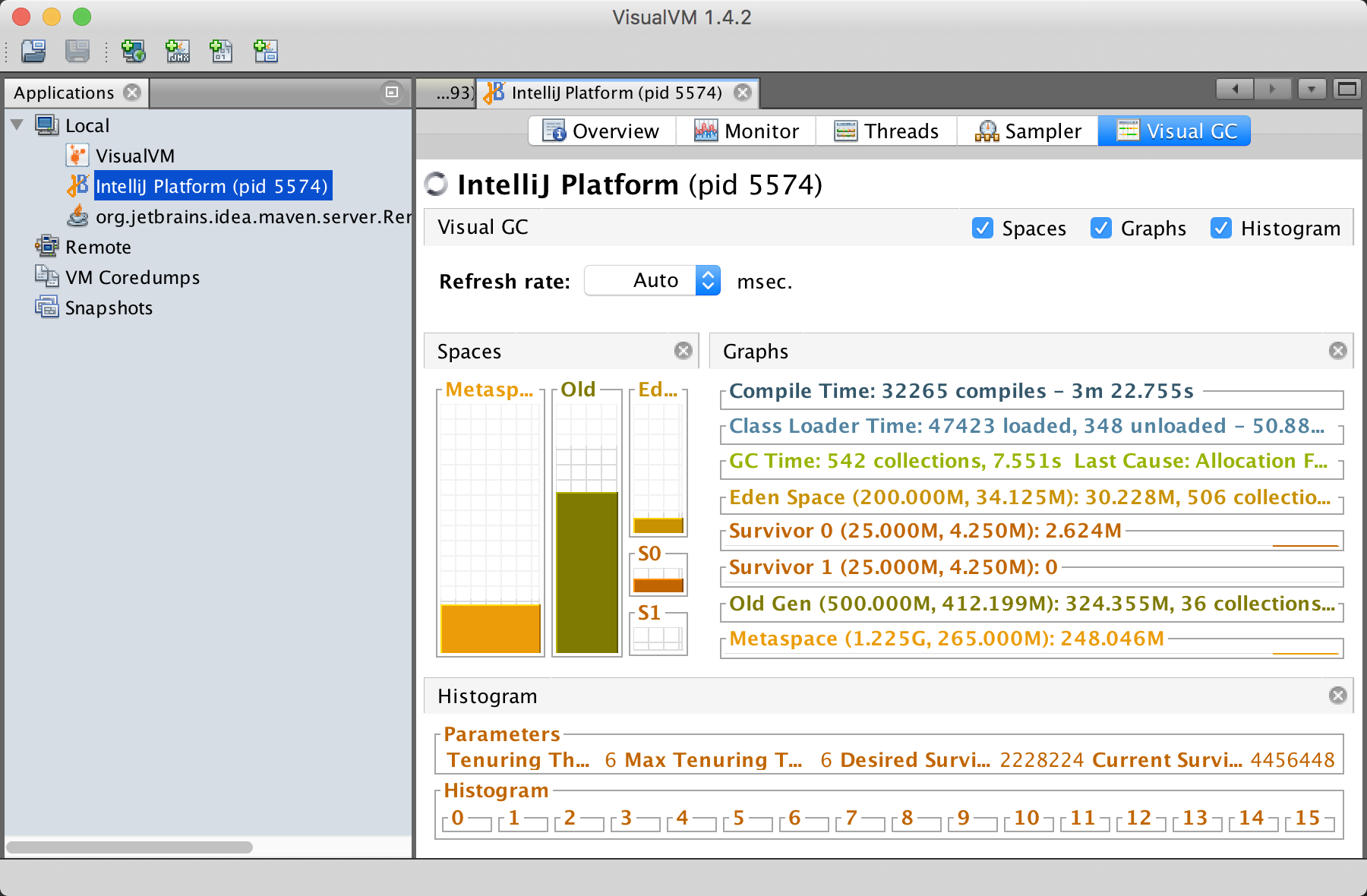Click the Old generation usage bar
This screenshot has width=1367, height=896.
587,573
